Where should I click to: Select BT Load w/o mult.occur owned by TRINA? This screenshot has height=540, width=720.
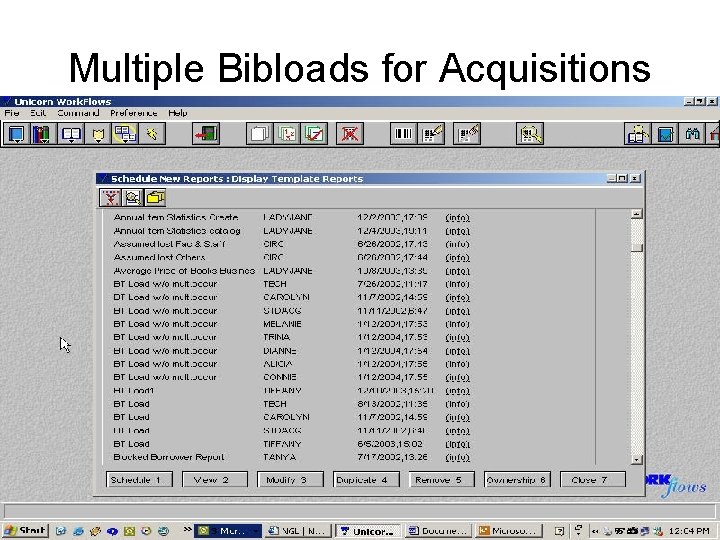[x=292, y=338]
